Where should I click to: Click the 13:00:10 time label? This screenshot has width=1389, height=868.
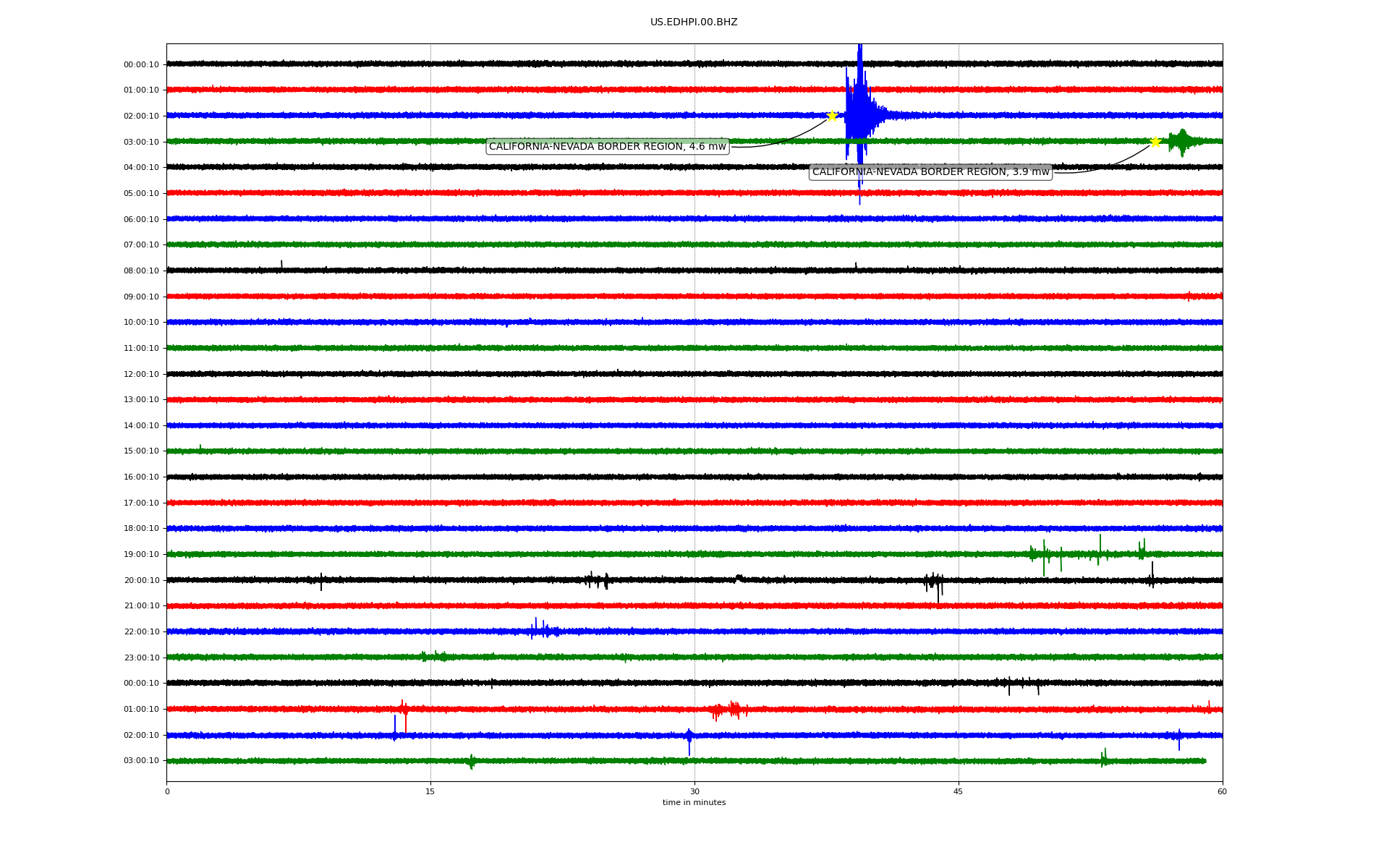pos(141,400)
